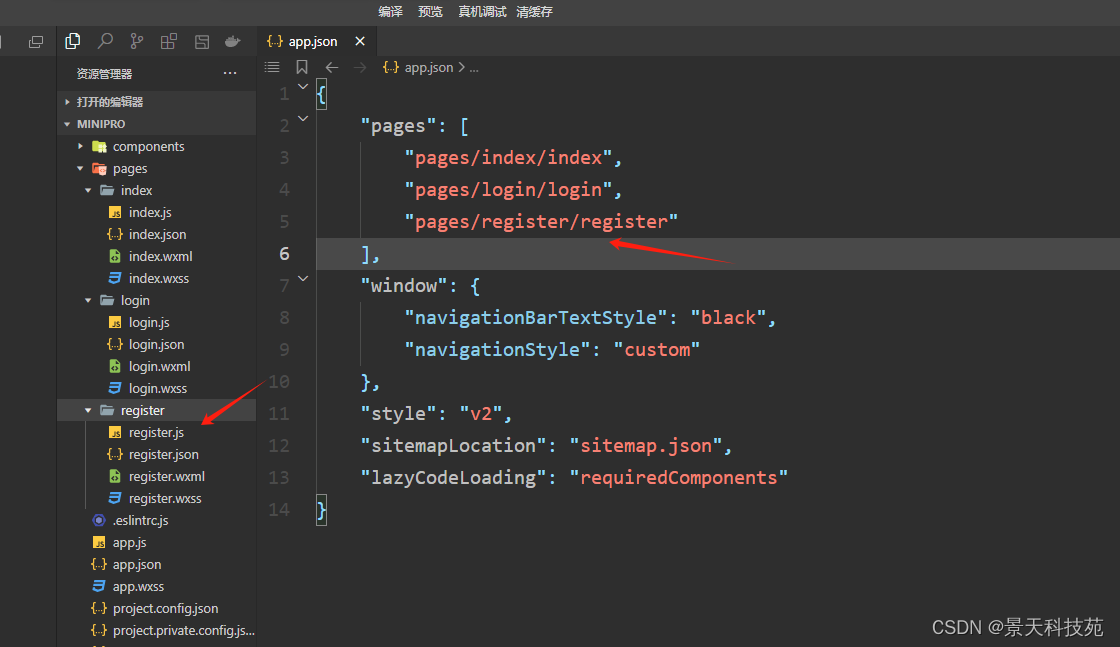Collapse the MINIPRO project section

tap(67, 124)
